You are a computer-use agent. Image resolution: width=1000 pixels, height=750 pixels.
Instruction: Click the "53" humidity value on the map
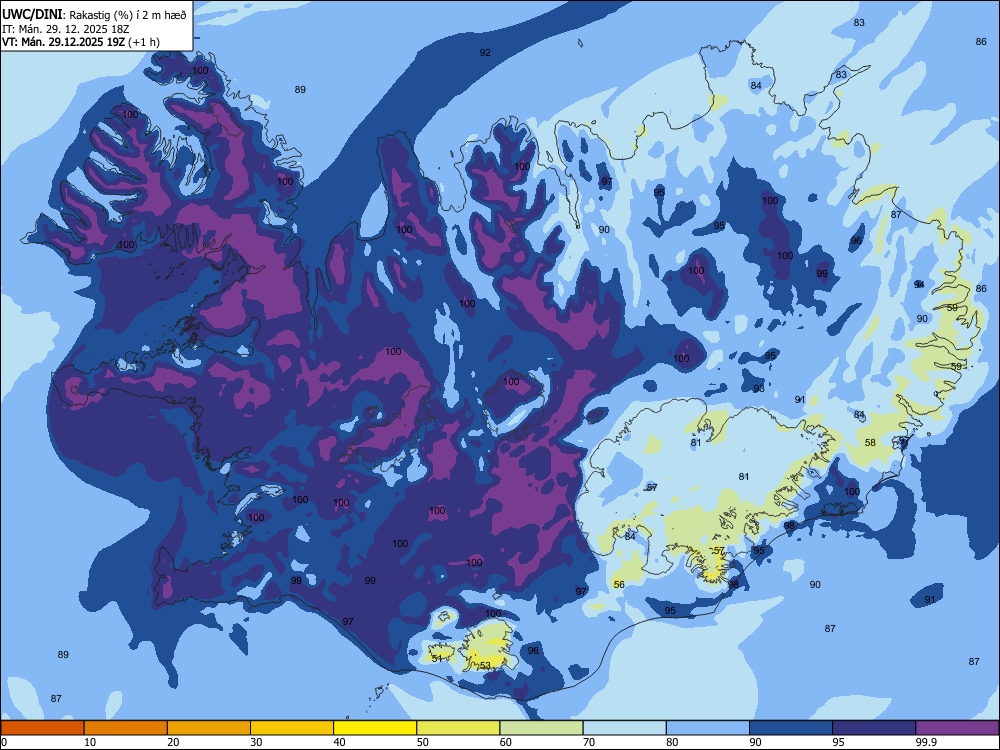485,665
